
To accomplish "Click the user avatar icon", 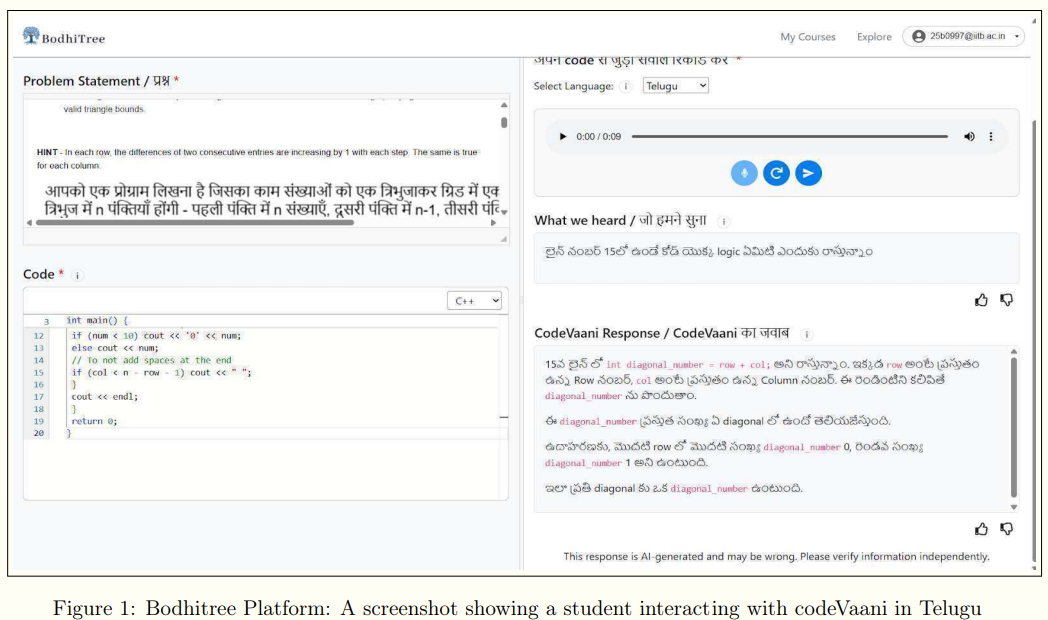I will (x=918, y=36).
